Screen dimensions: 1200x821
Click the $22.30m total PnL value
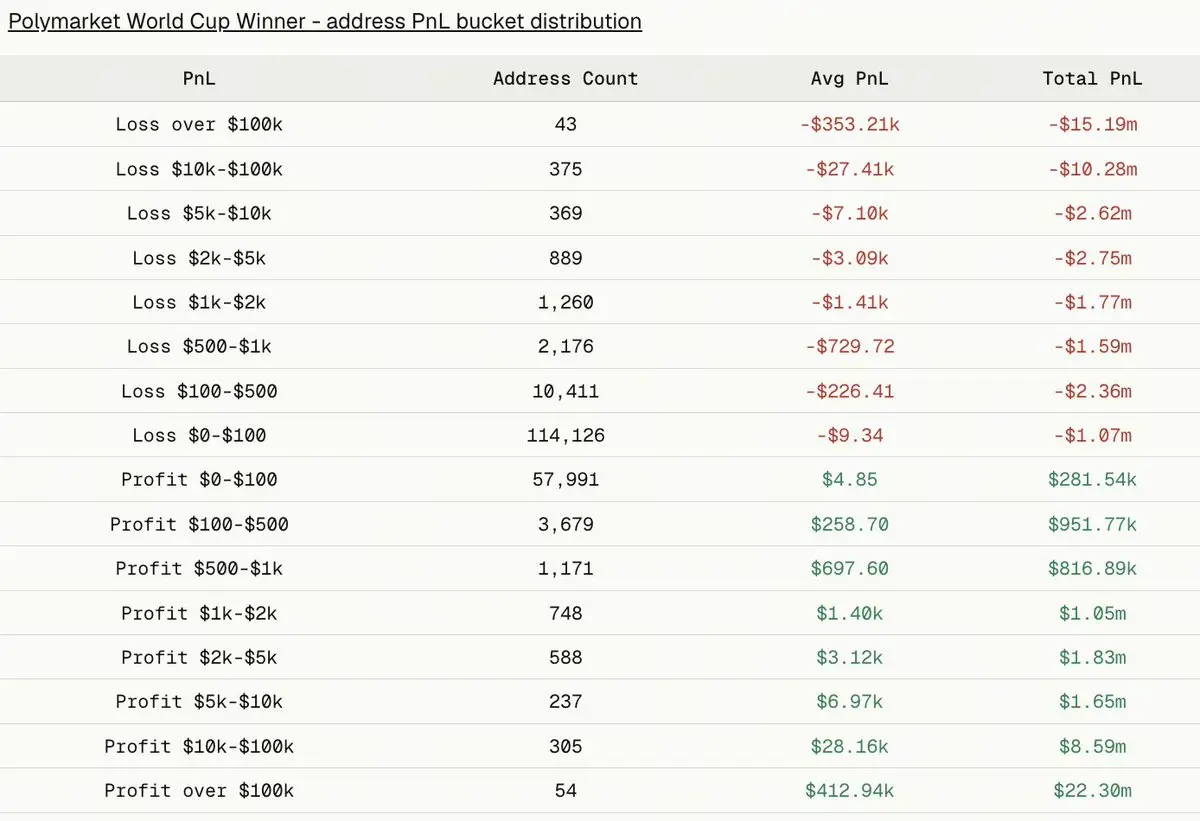1092,790
